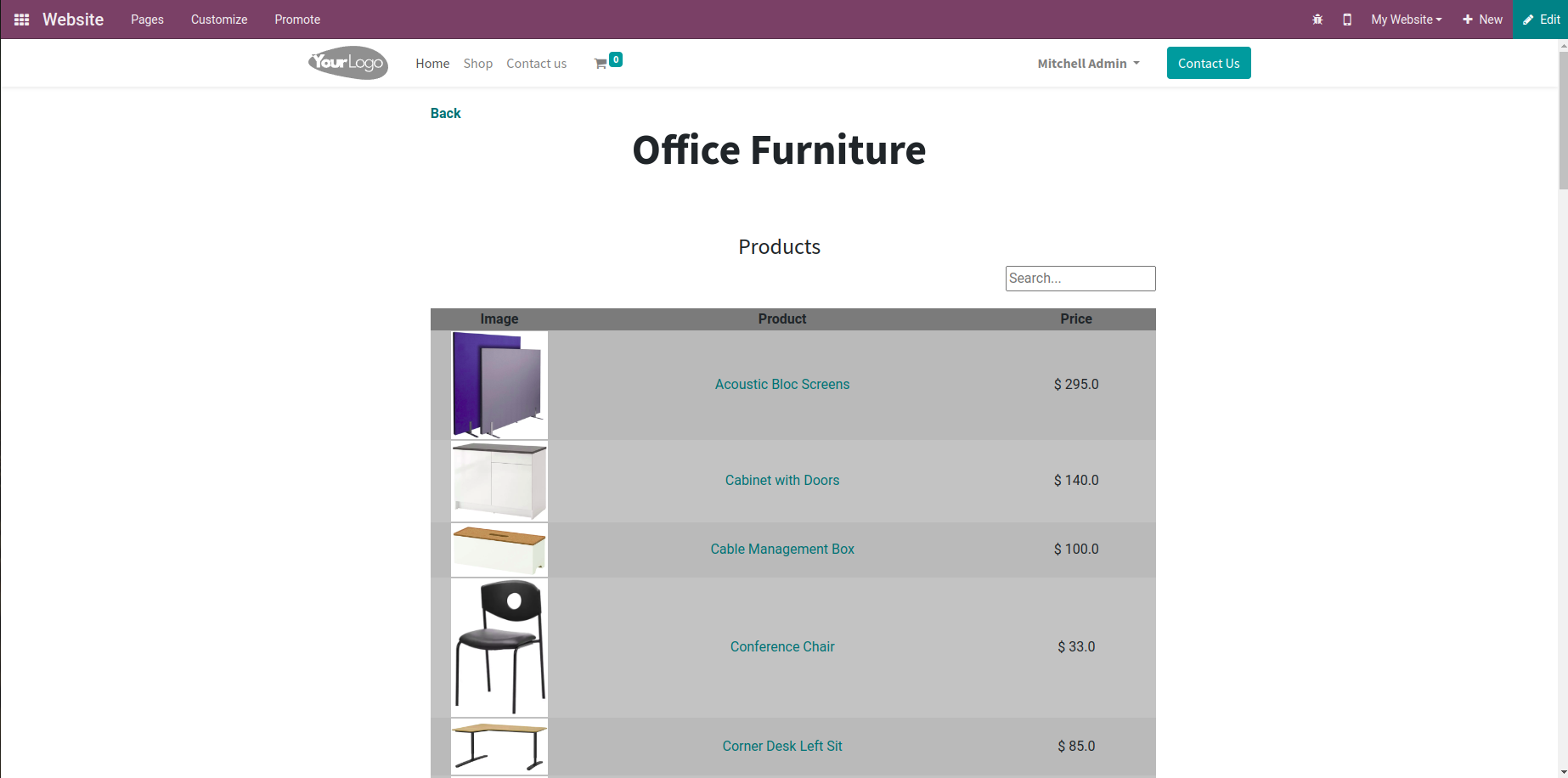The width and height of the screenshot is (1568, 778).
Task: Open the Promote menu
Action: pyautogui.click(x=297, y=20)
